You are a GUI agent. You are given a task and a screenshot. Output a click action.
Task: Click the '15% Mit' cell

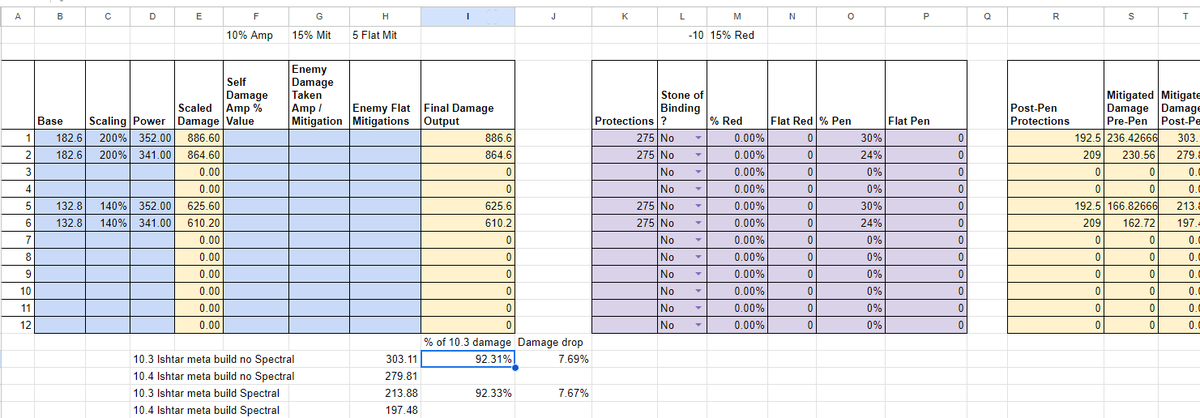click(320, 34)
